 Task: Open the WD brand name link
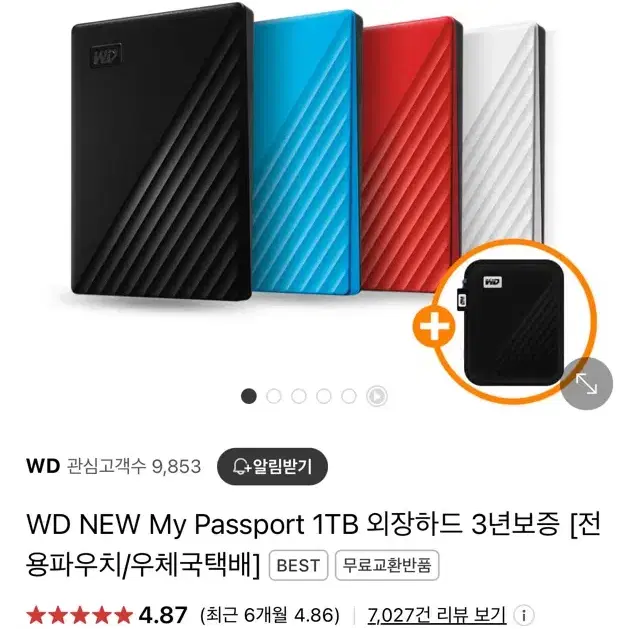43,466
